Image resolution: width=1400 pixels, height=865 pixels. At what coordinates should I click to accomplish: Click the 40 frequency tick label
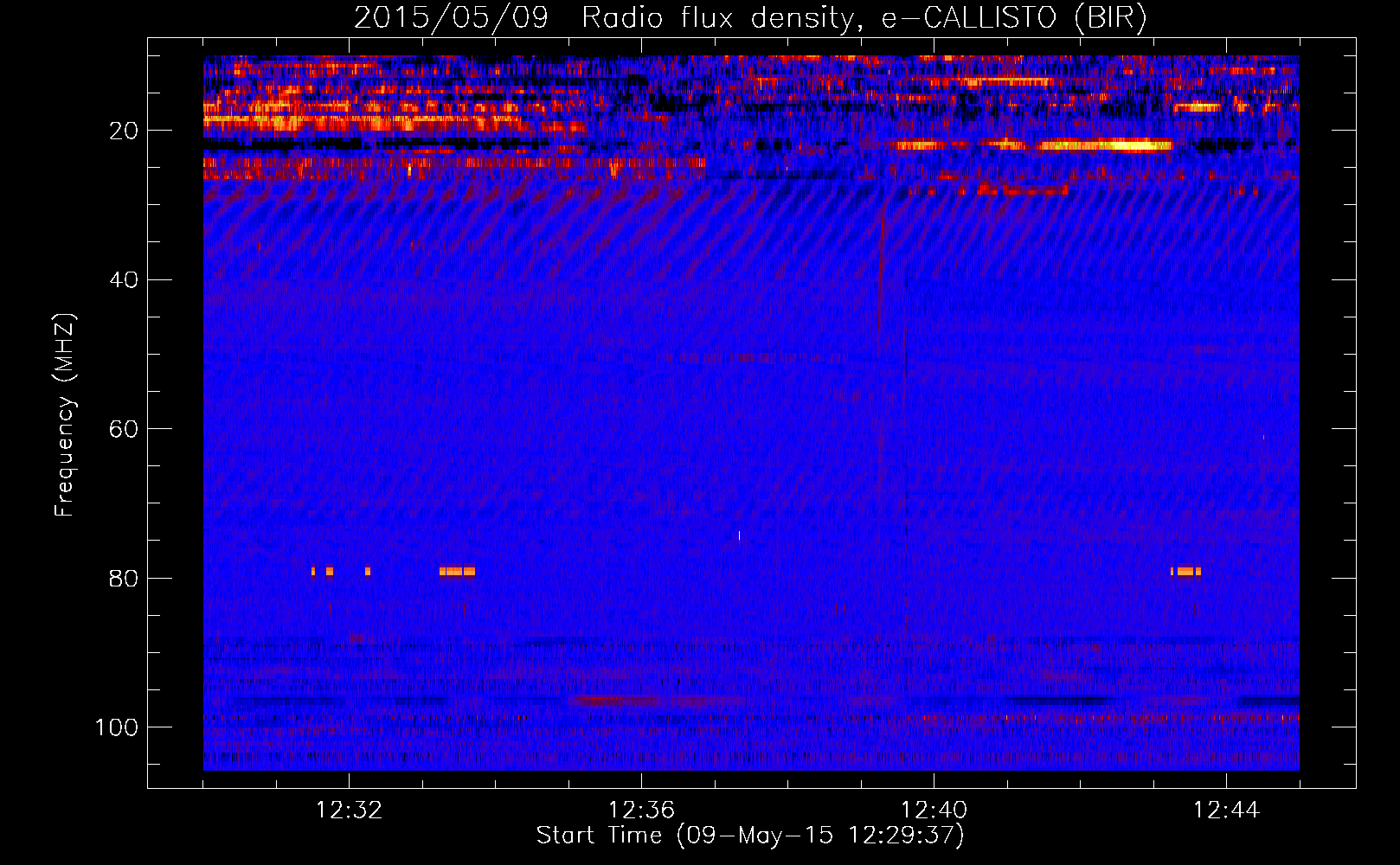124,280
